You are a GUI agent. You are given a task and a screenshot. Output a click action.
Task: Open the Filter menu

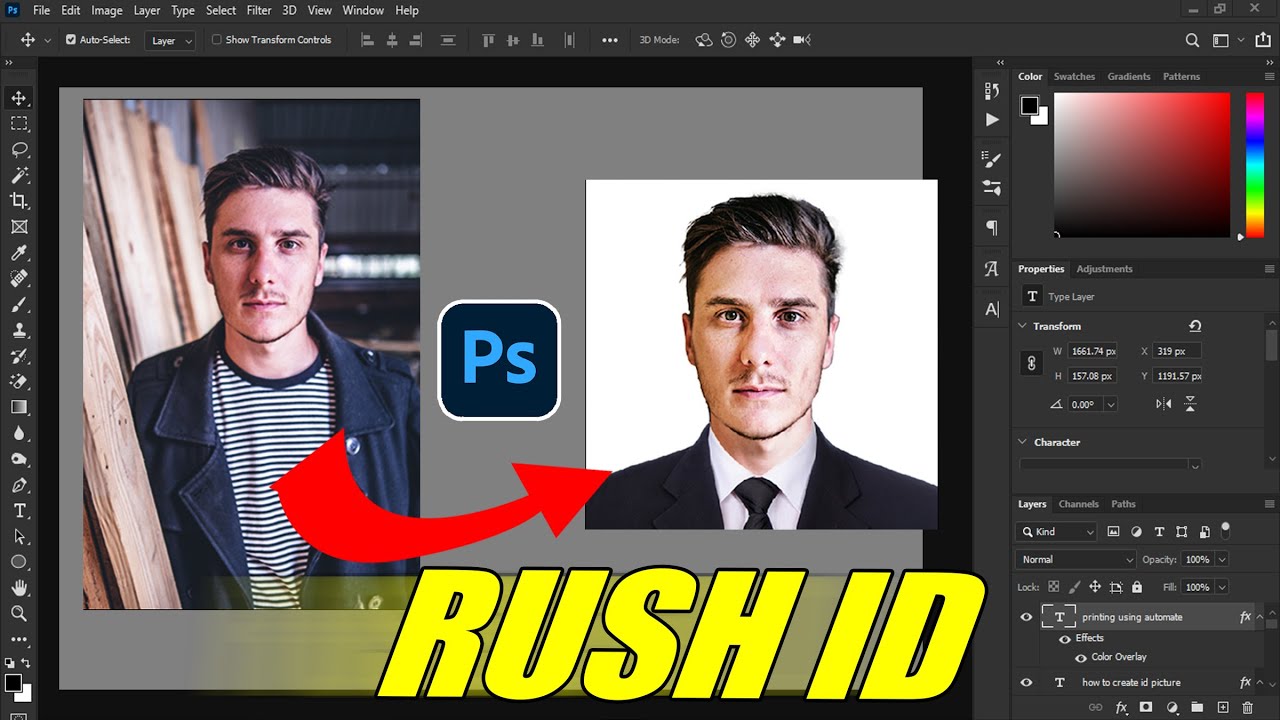coord(259,10)
